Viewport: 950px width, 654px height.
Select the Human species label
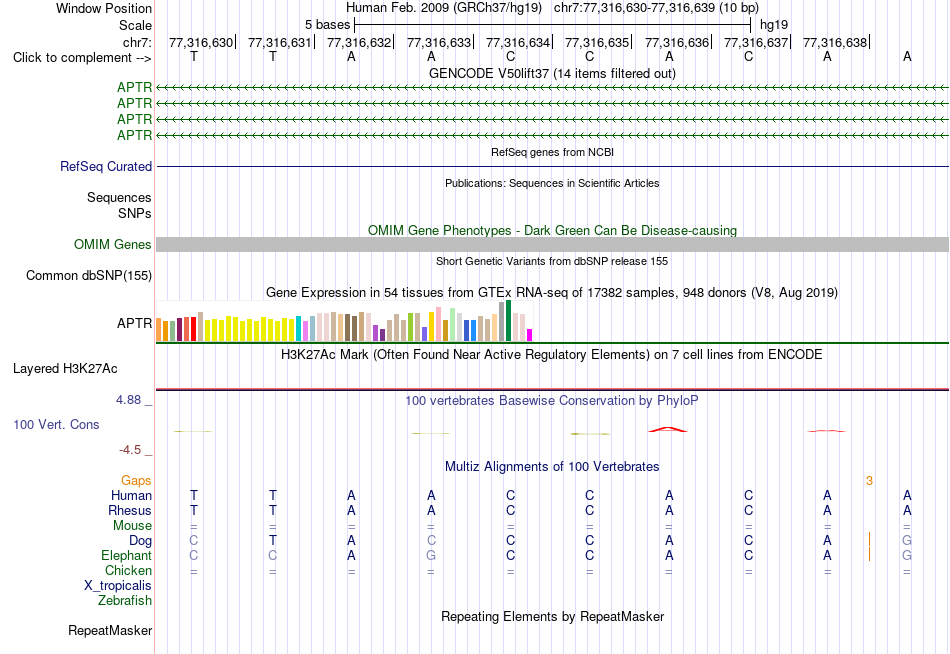point(131,496)
